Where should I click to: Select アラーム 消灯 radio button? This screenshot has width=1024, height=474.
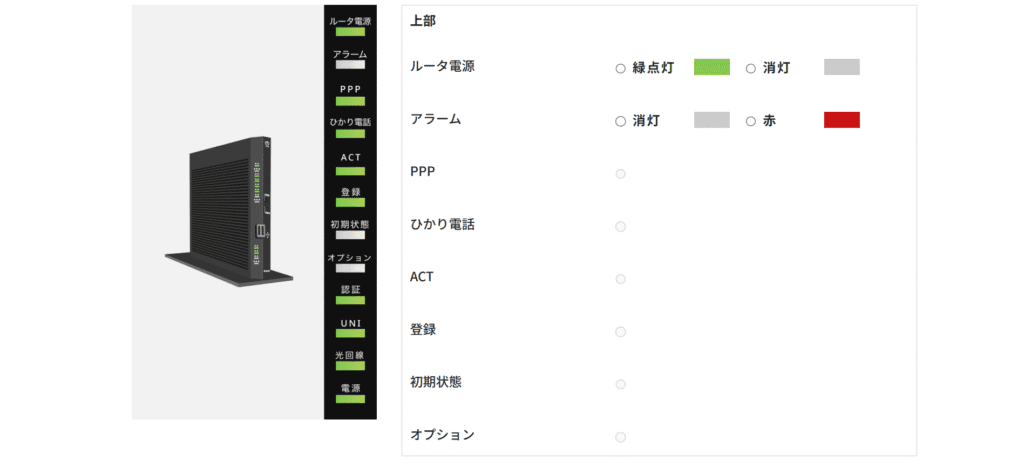(x=620, y=121)
